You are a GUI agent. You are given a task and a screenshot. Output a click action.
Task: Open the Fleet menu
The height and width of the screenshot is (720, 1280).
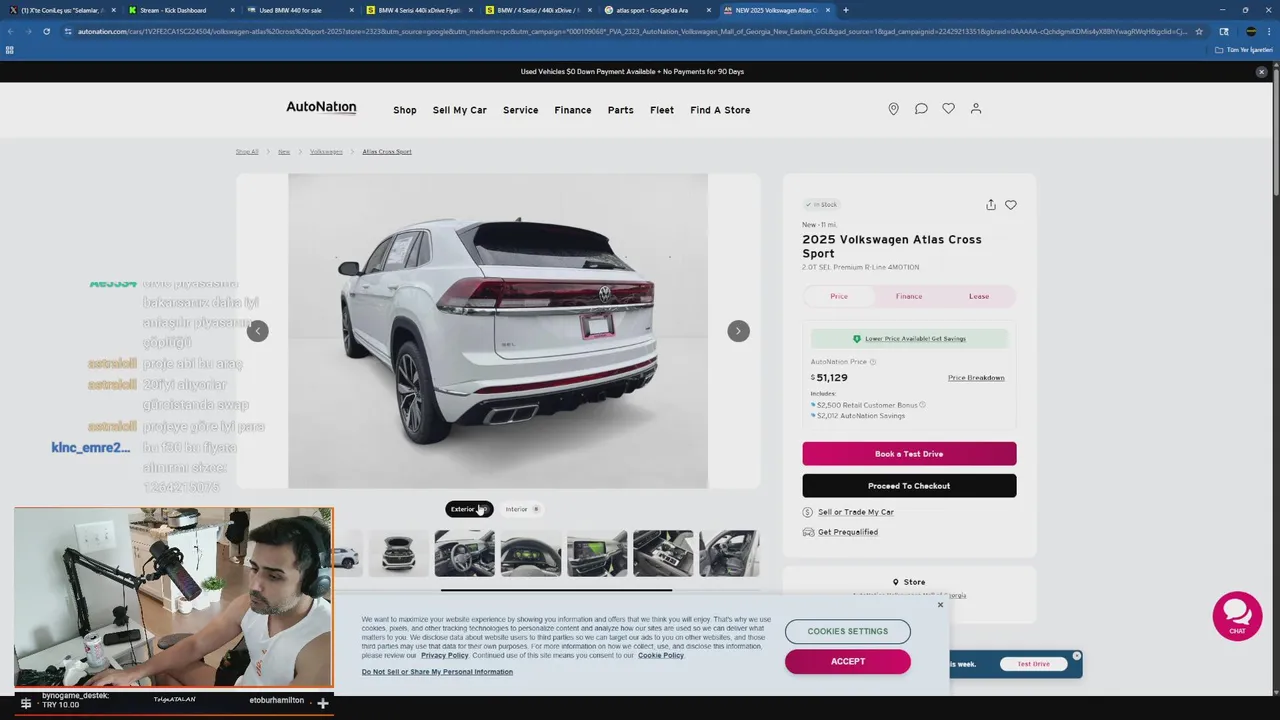point(662,110)
